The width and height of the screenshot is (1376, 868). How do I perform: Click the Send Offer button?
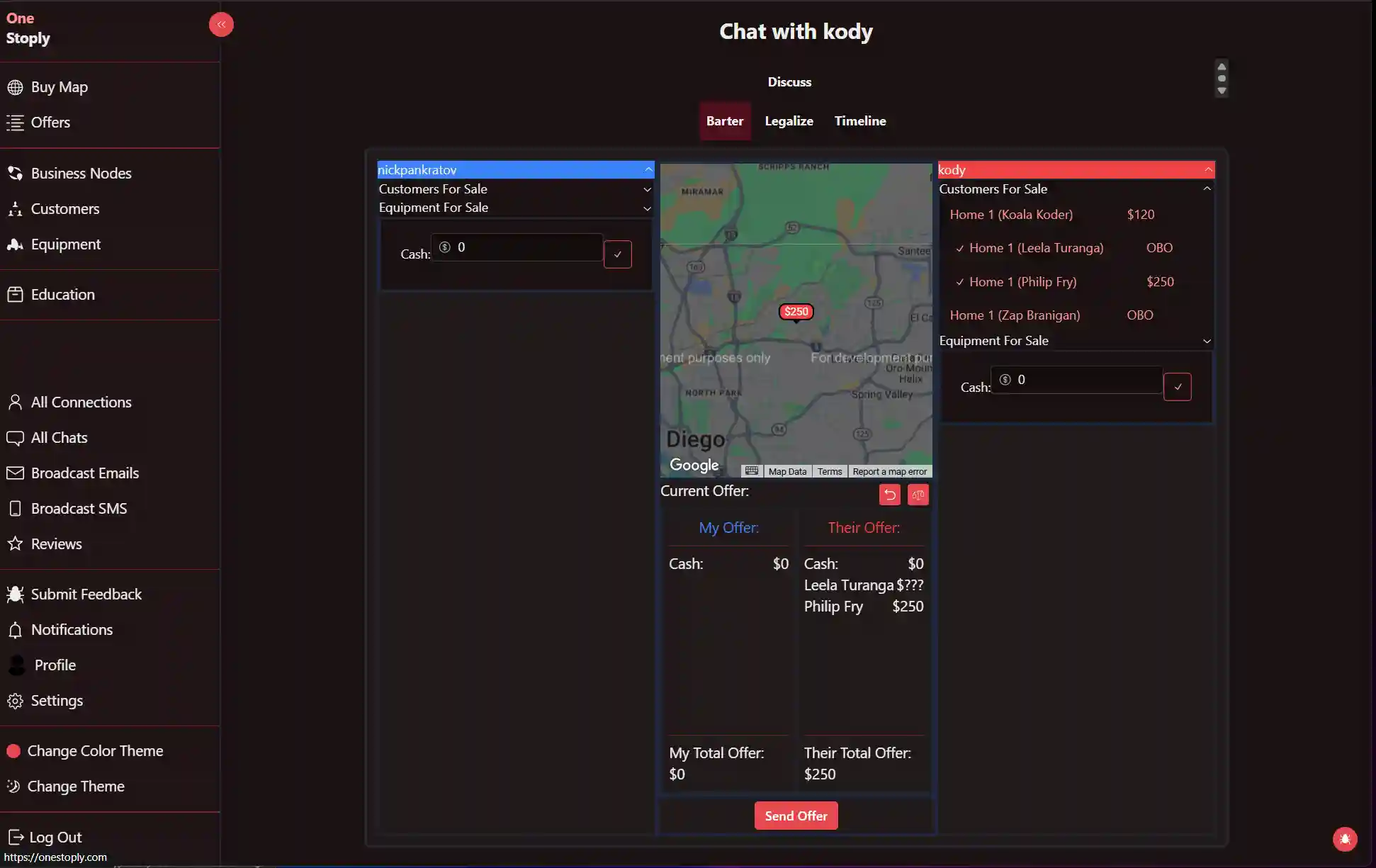click(795, 815)
